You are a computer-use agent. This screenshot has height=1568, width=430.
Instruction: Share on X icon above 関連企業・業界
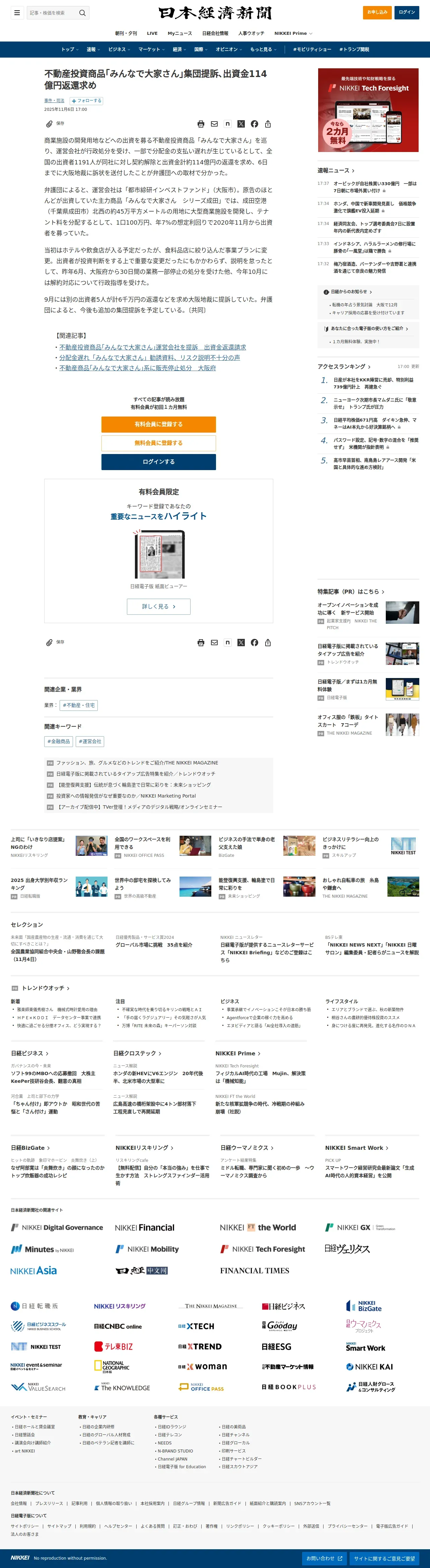[x=241, y=642]
